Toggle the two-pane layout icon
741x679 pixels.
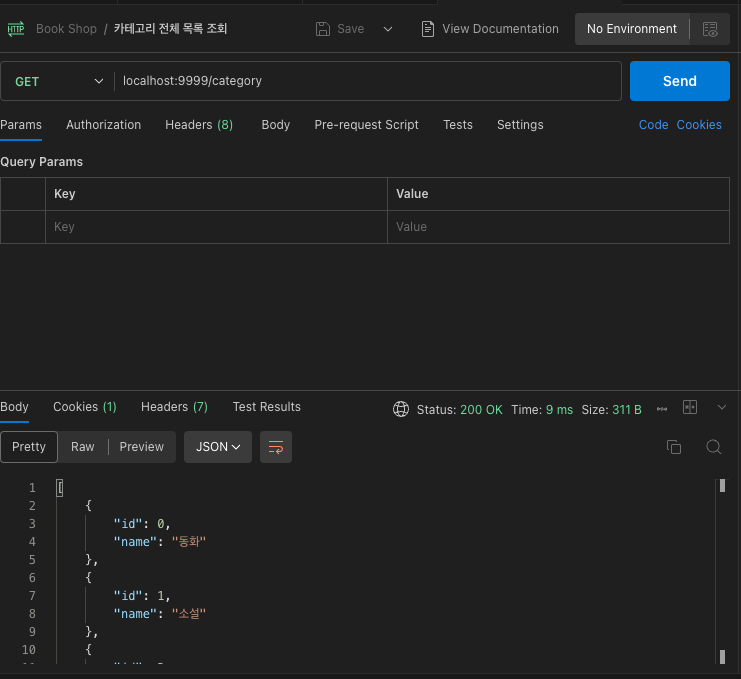[x=690, y=407]
